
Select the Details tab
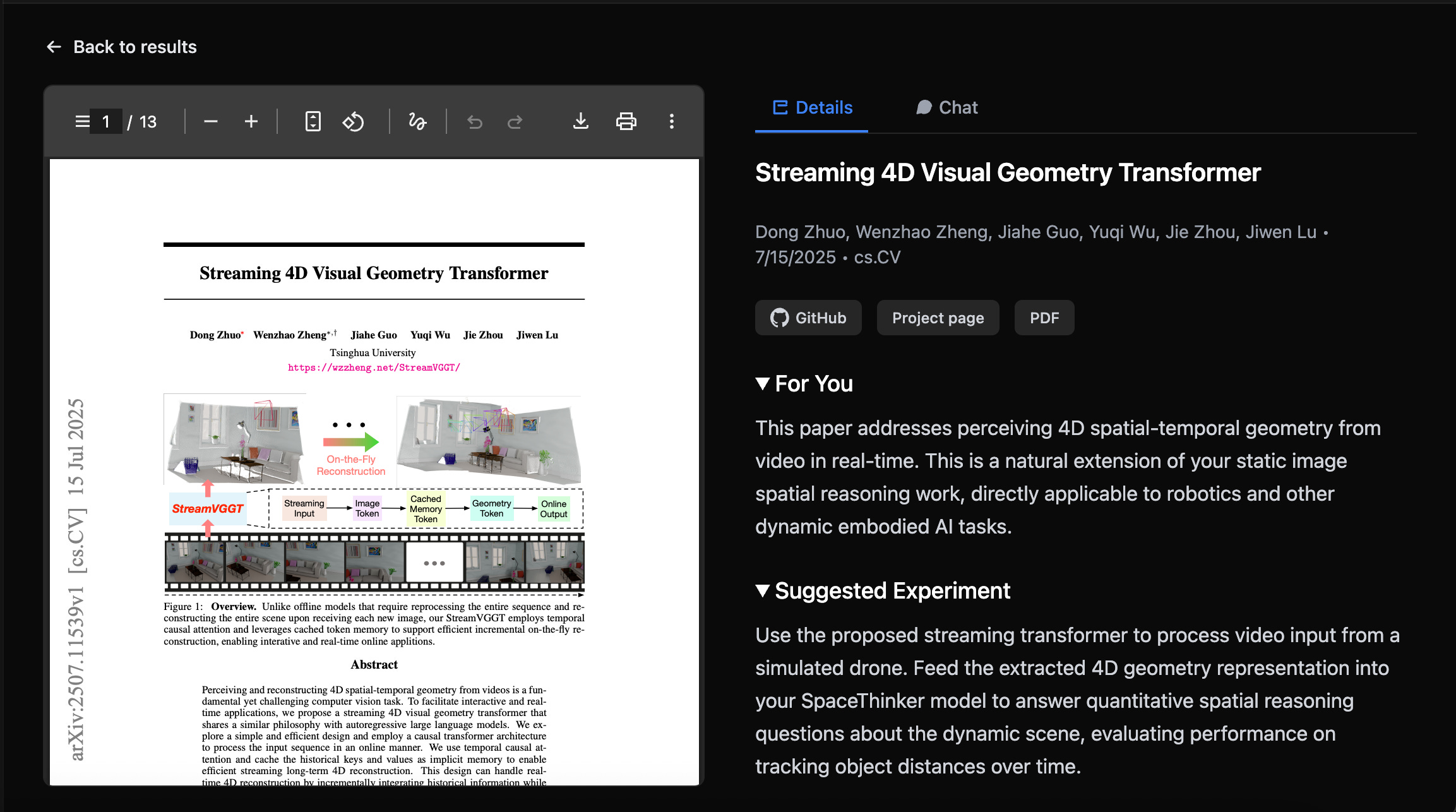click(x=813, y=107)
